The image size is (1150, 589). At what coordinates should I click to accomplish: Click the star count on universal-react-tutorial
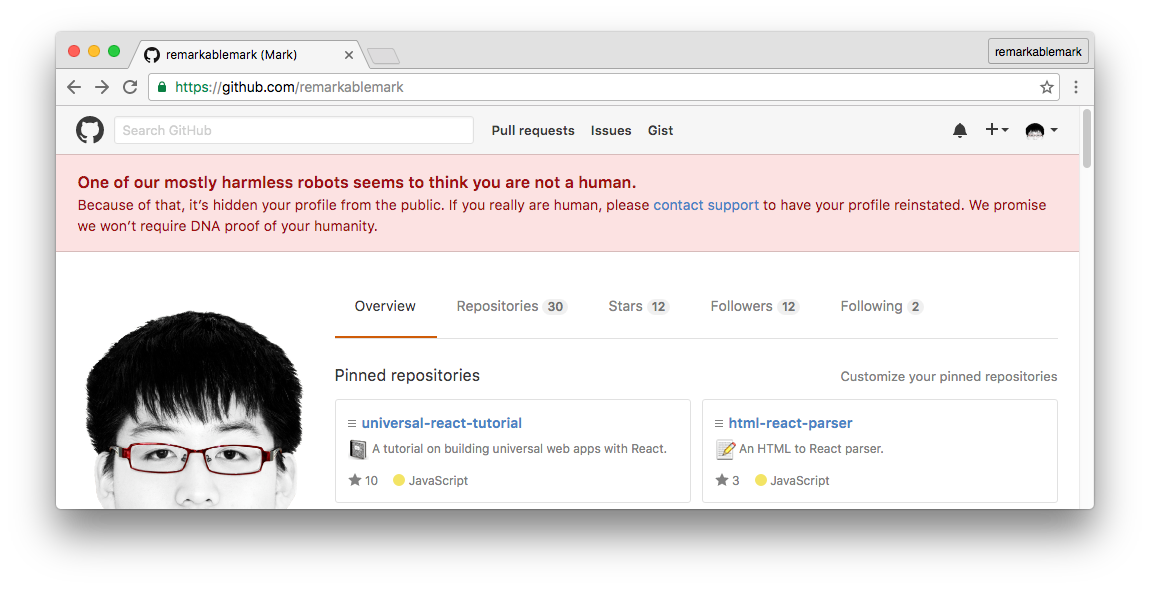pyautogui.click(x=363, y=480)
